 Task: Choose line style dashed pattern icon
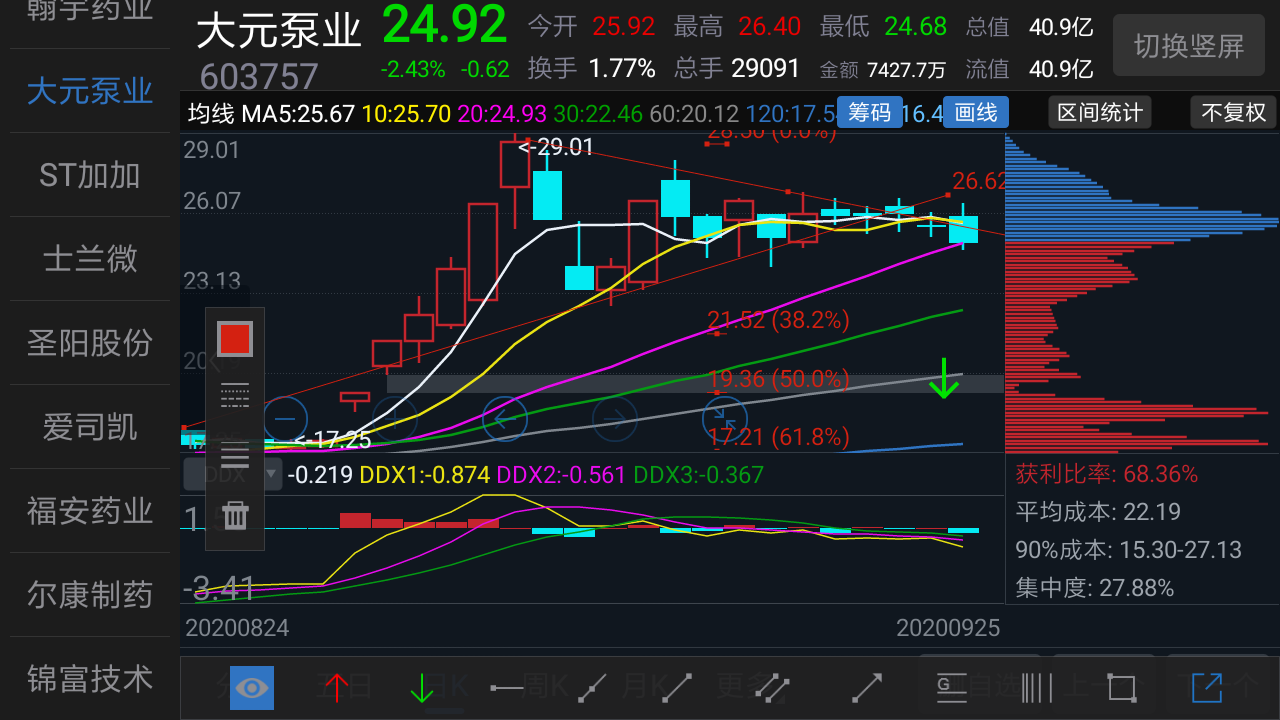235,396
